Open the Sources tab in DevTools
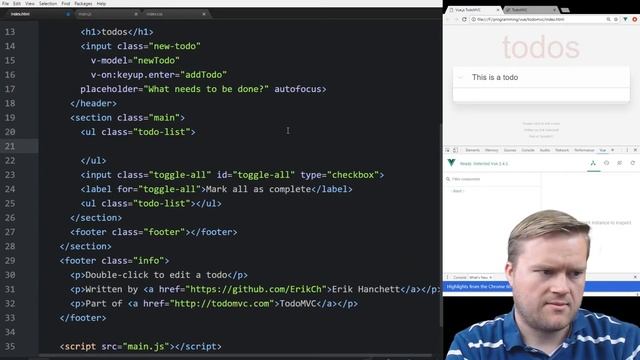640x360 pixels. (x=510, y=150)
